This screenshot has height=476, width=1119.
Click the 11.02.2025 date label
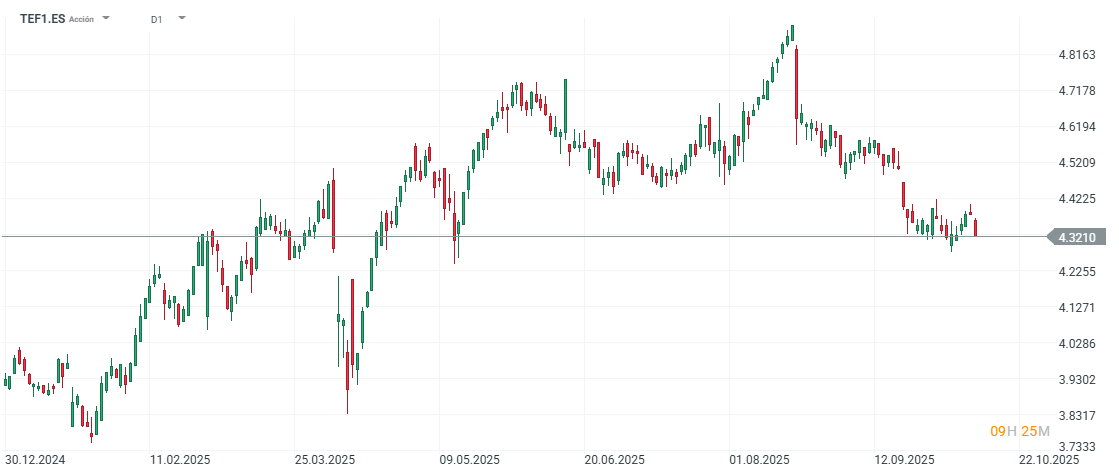pos(179,460)
